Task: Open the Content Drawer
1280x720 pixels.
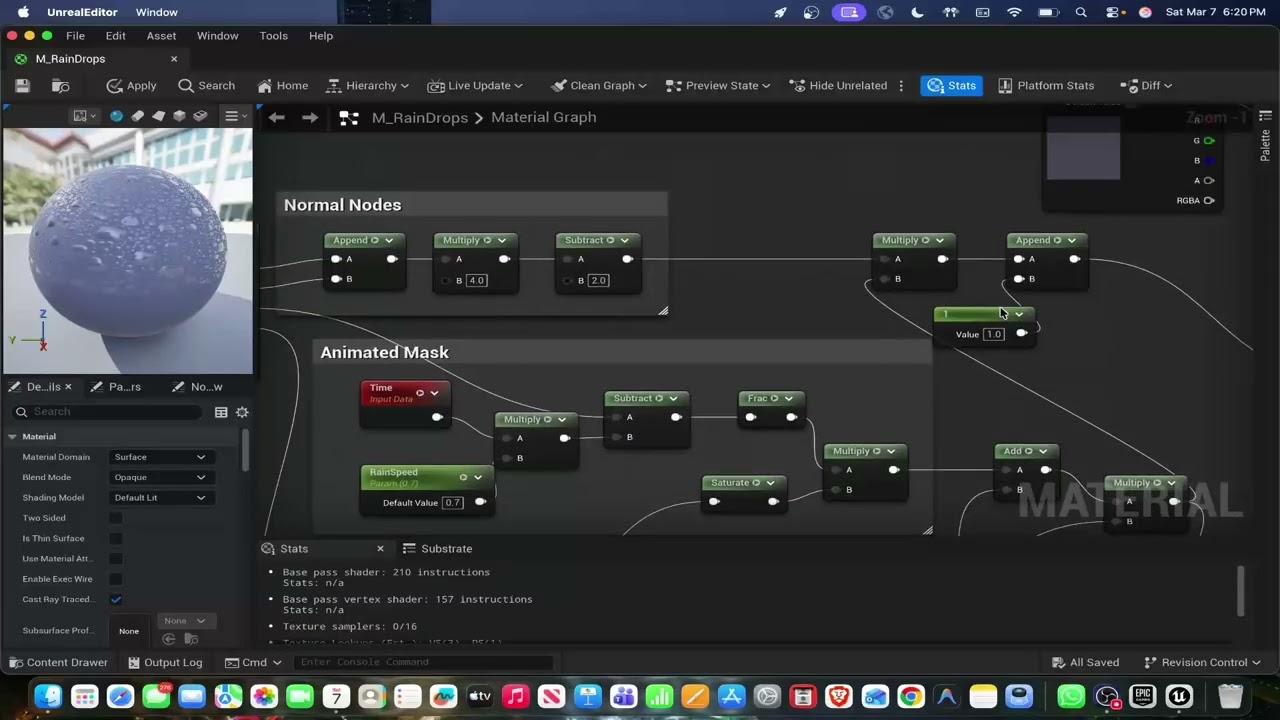Action: (x=58, y=663)
